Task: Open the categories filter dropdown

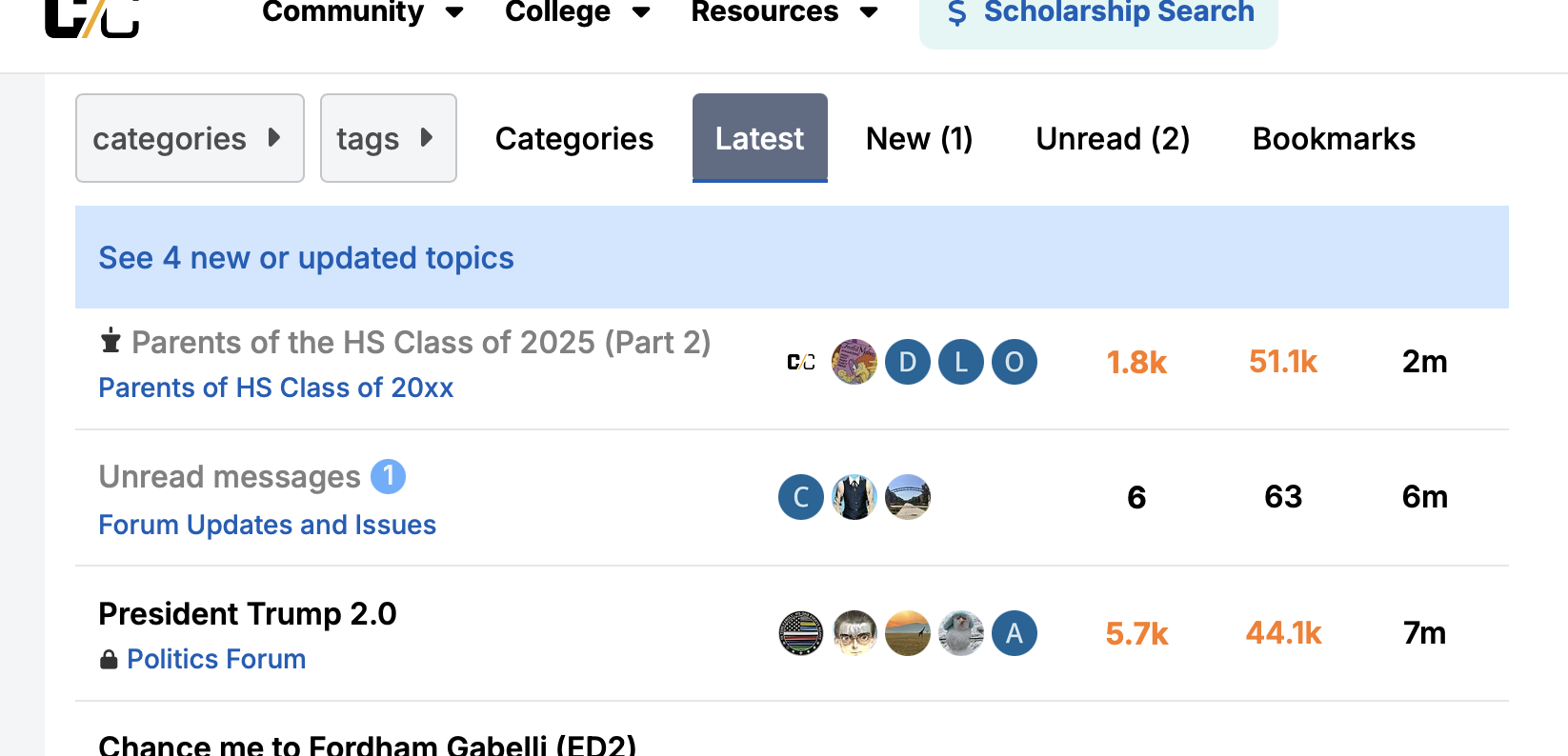Action: [x=190, y=138]
